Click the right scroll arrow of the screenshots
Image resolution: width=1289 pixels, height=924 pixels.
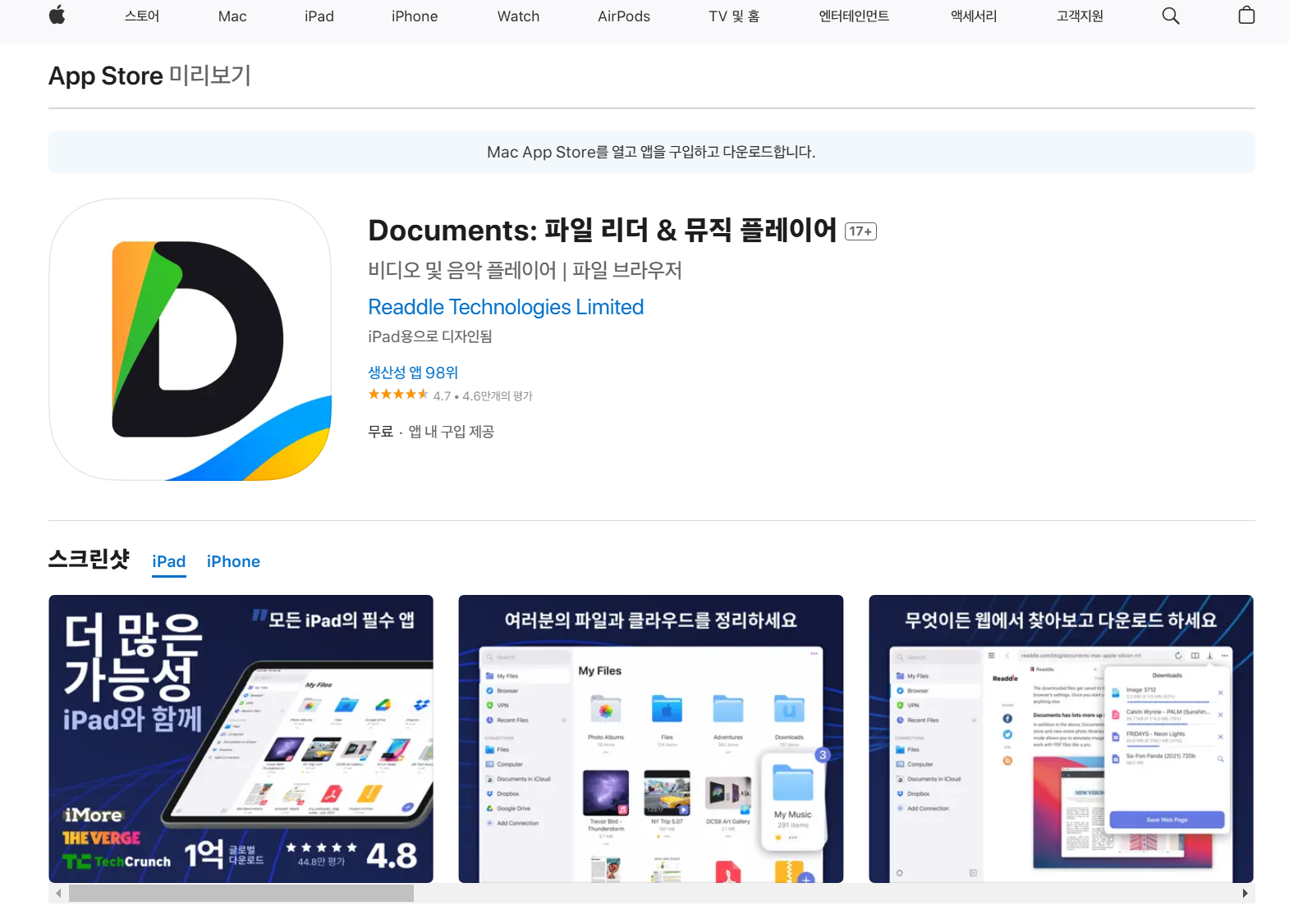point(1245,894)
